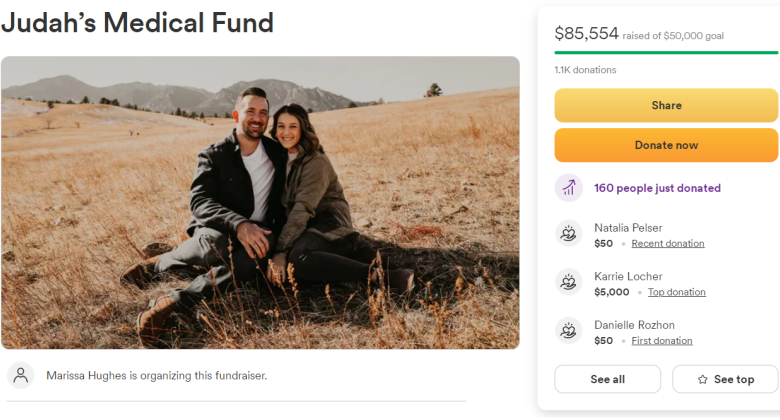Click the donor icon beside Natalia Pelser
This screenshot has height=420, width=780.
tap(569, 233)
